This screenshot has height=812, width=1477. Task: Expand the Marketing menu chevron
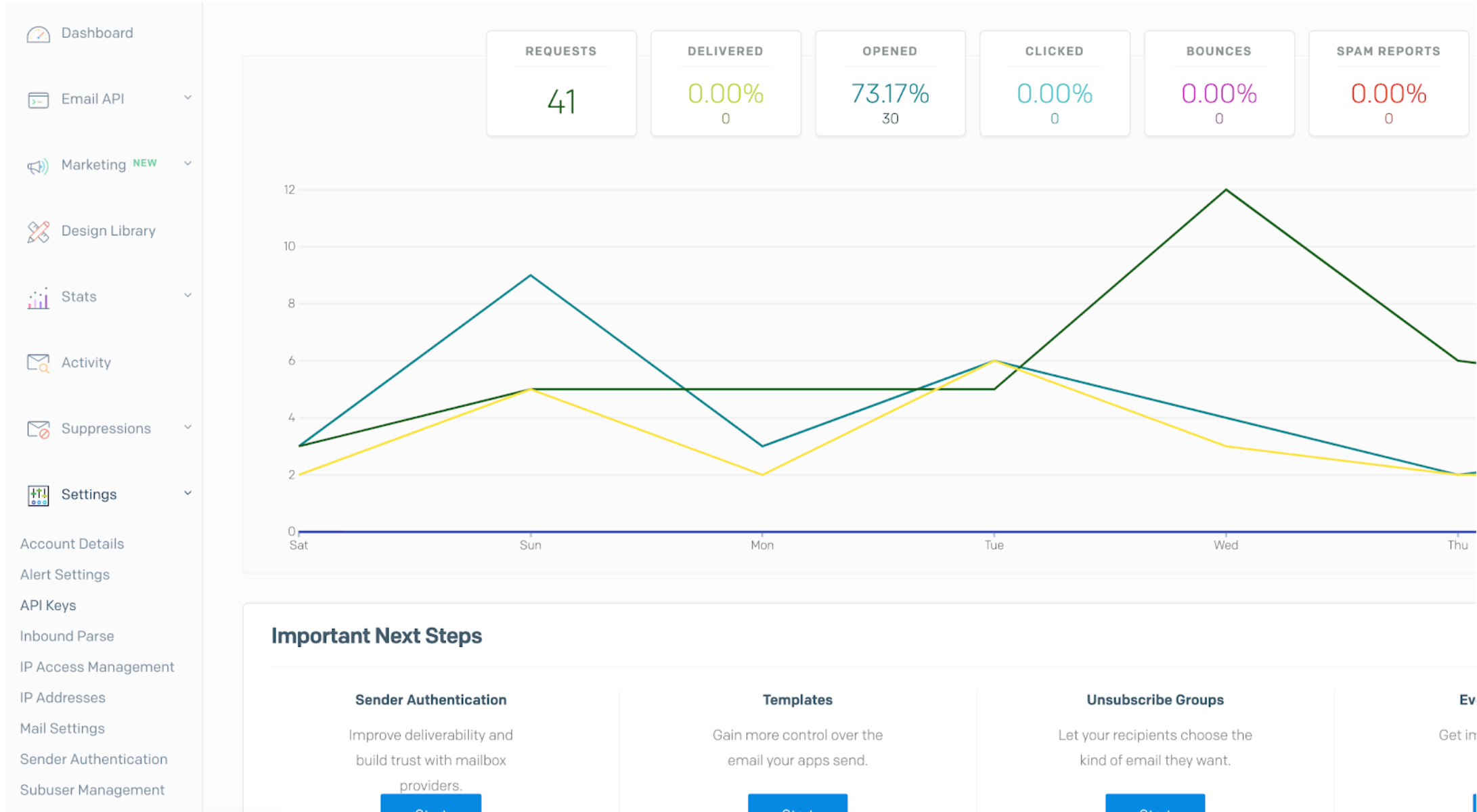click(188, 164)
